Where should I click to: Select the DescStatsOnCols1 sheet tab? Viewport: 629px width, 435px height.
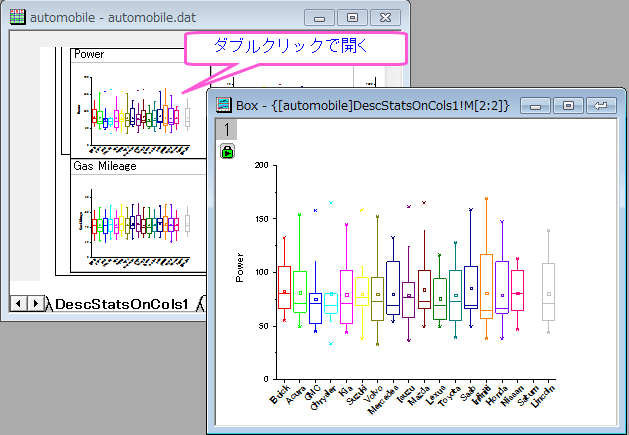pyautogui.click(x=122, y=304)
